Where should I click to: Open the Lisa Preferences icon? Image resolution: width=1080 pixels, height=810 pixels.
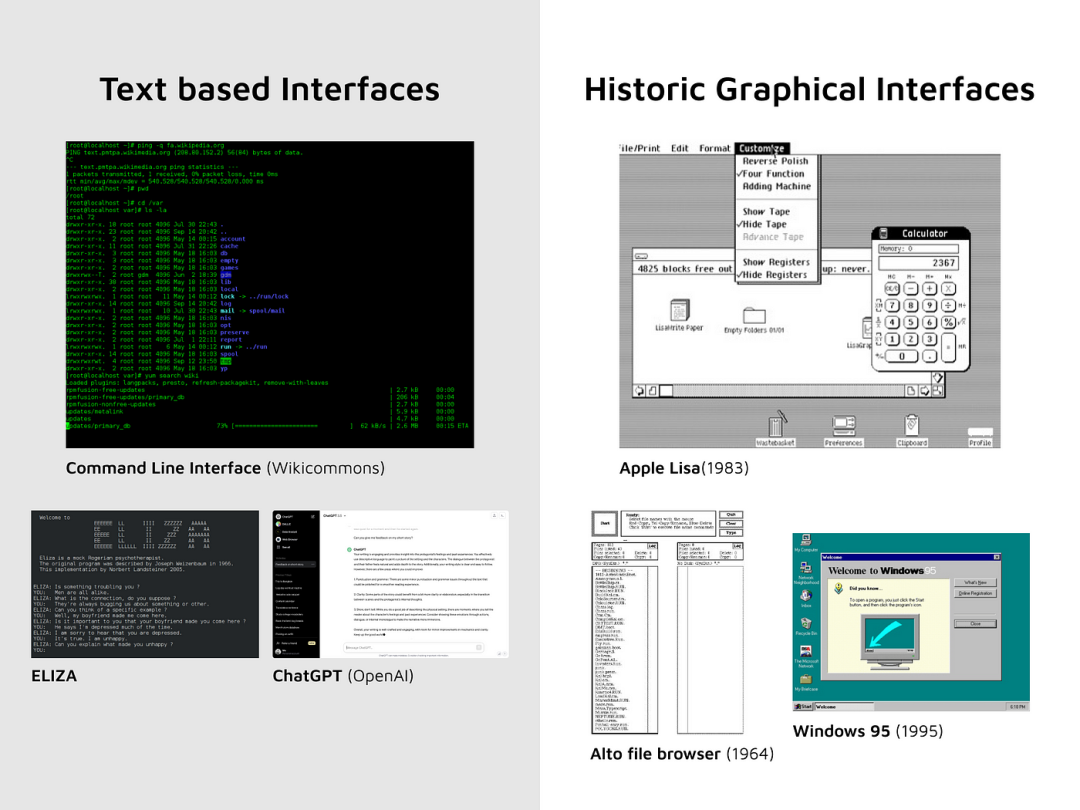[844, 430]
